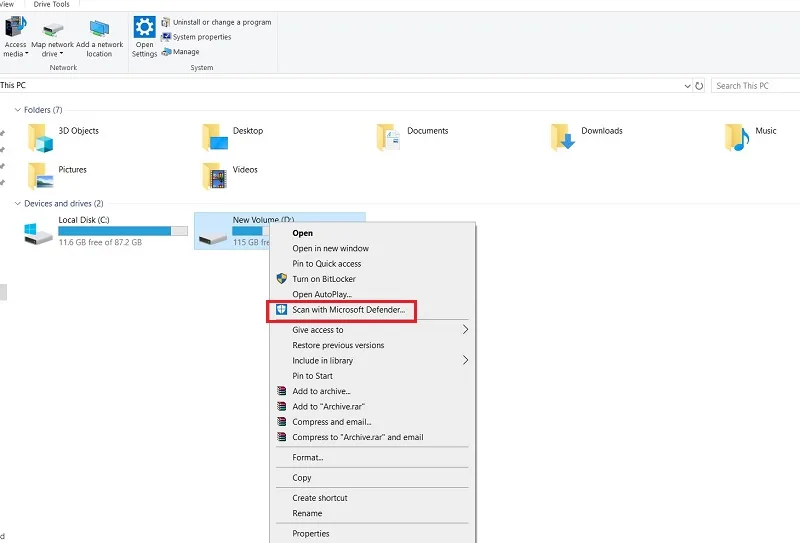
Task: Collapse the Folders (7) section
Action: (x=17, y=110)
